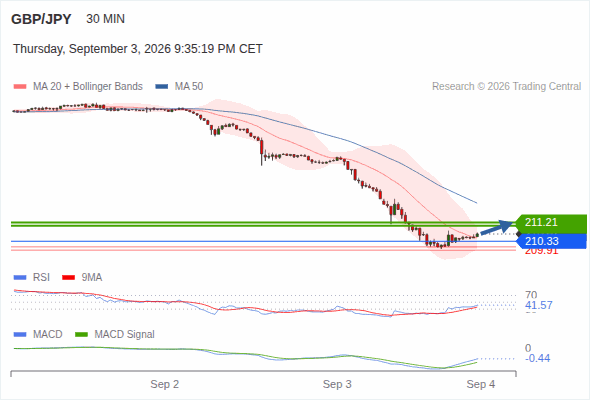The image size is (590, 400).
Task: Click the RSI value 41.57
Action: (539, 305)
